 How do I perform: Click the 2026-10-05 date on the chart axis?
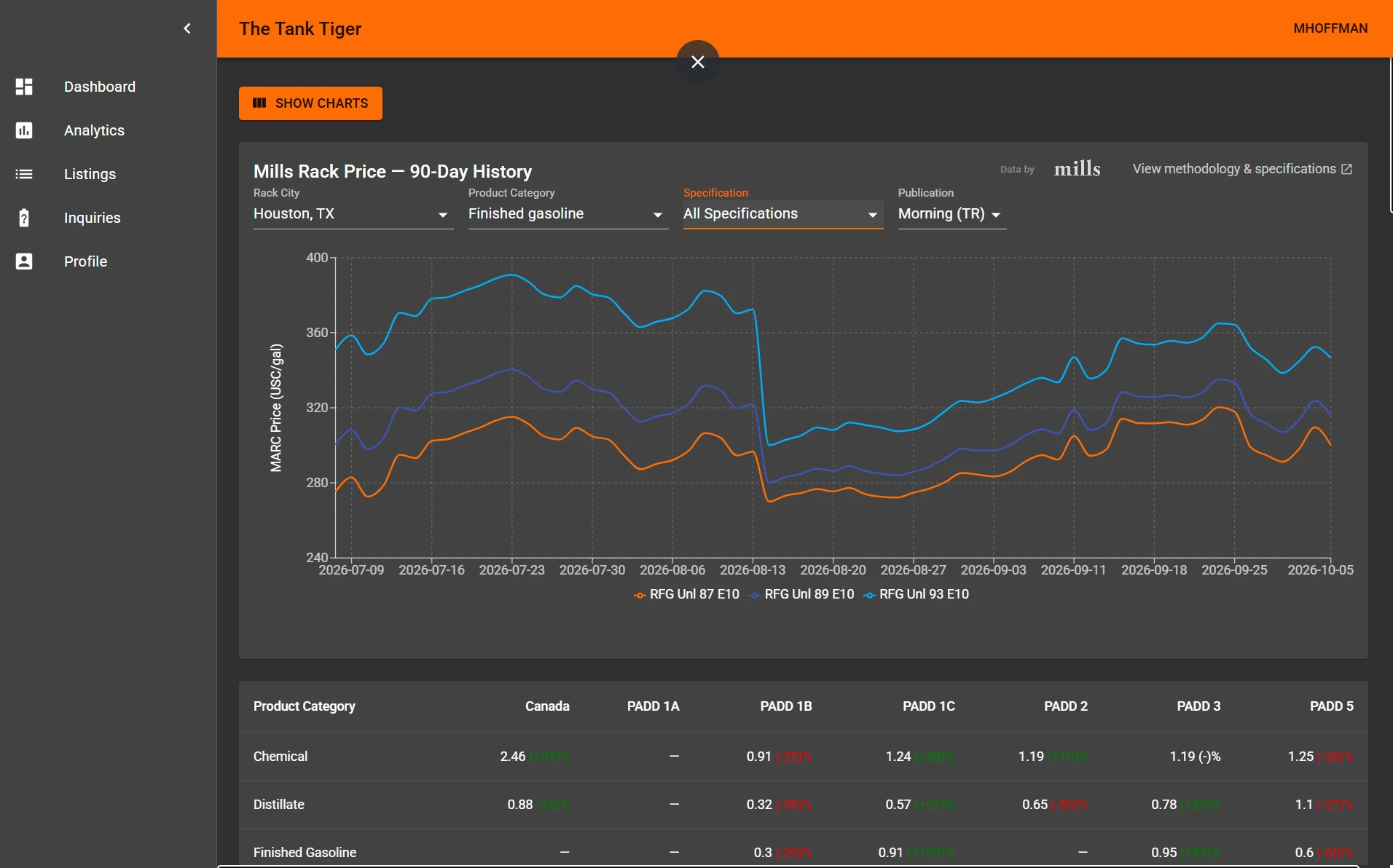tap(1320, 570)
